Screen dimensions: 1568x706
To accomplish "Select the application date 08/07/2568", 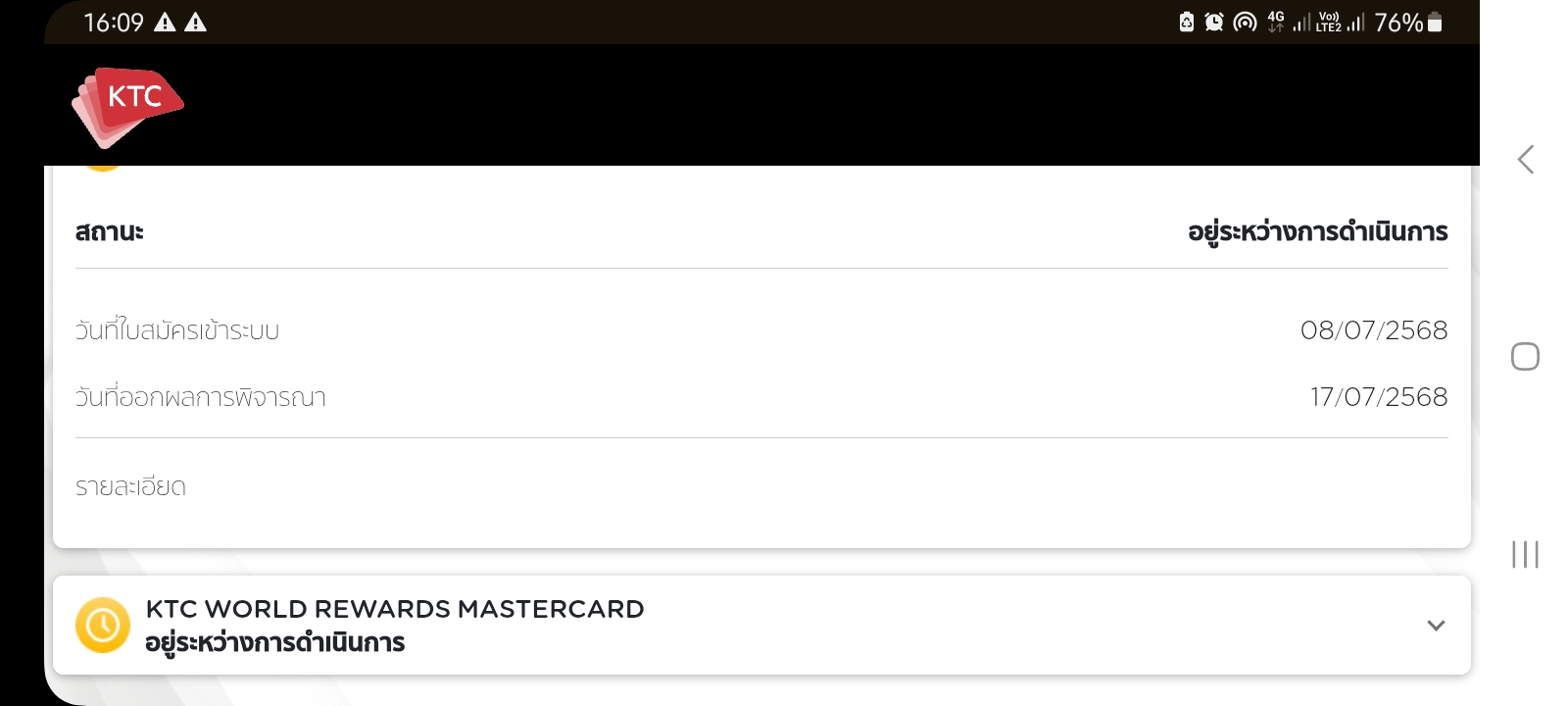I will pyautogui.click(x=1374, y=329).
